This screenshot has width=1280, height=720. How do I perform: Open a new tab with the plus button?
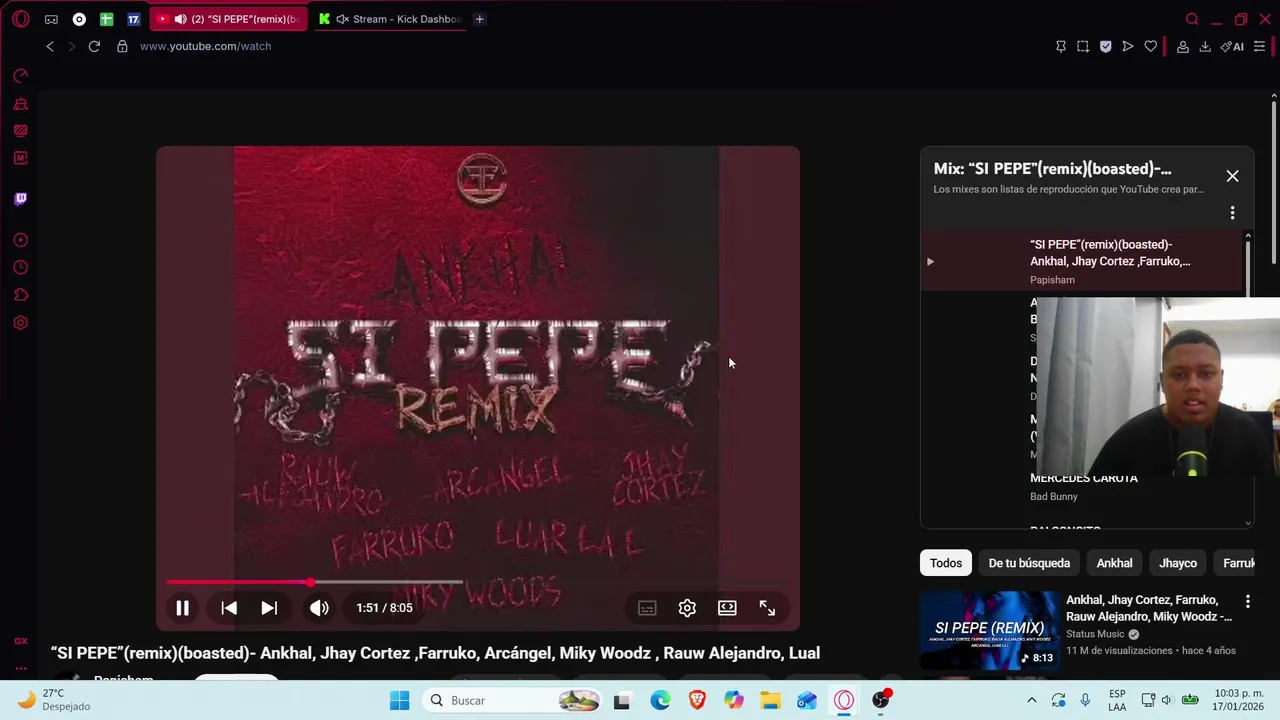479,19
